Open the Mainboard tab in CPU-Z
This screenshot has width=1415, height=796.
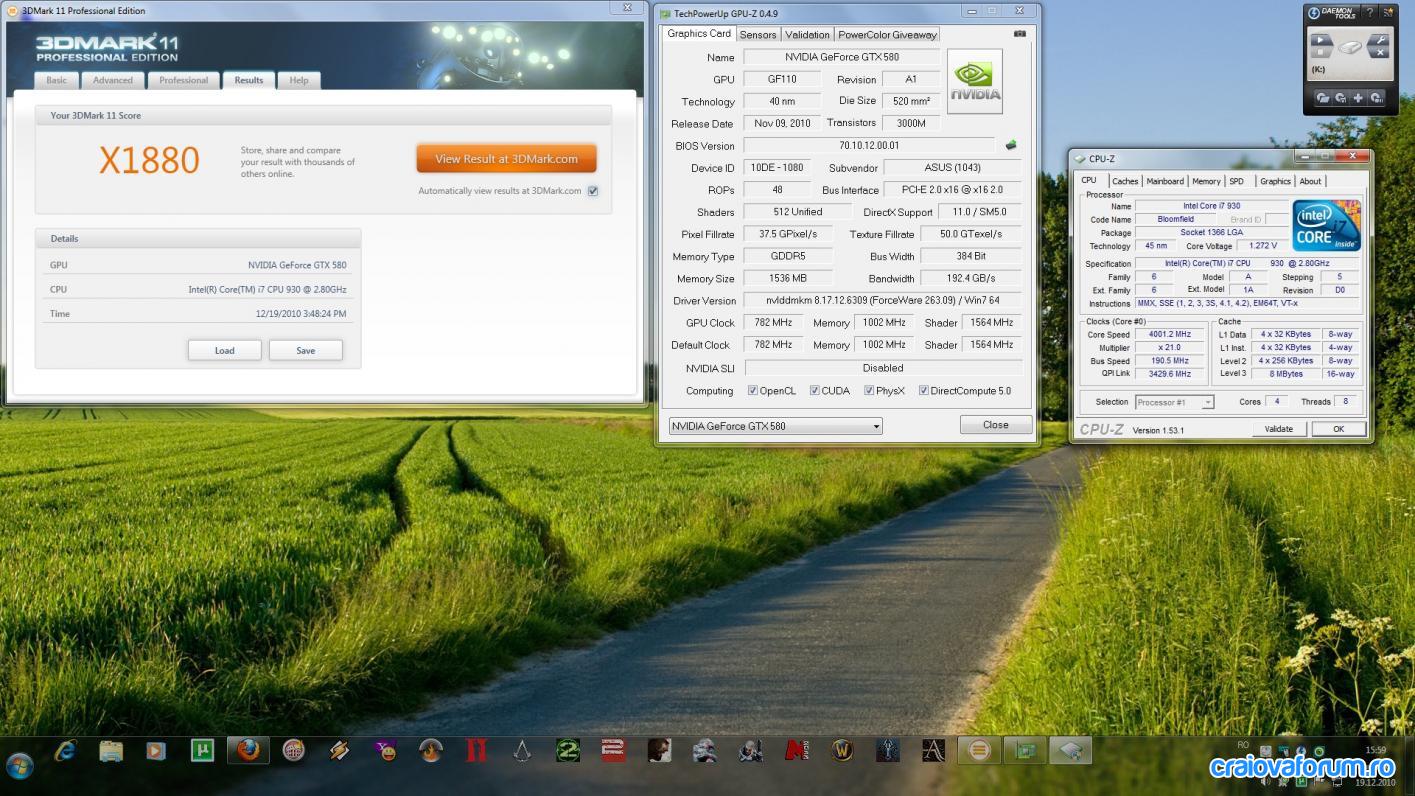(x=1165, y=181)
